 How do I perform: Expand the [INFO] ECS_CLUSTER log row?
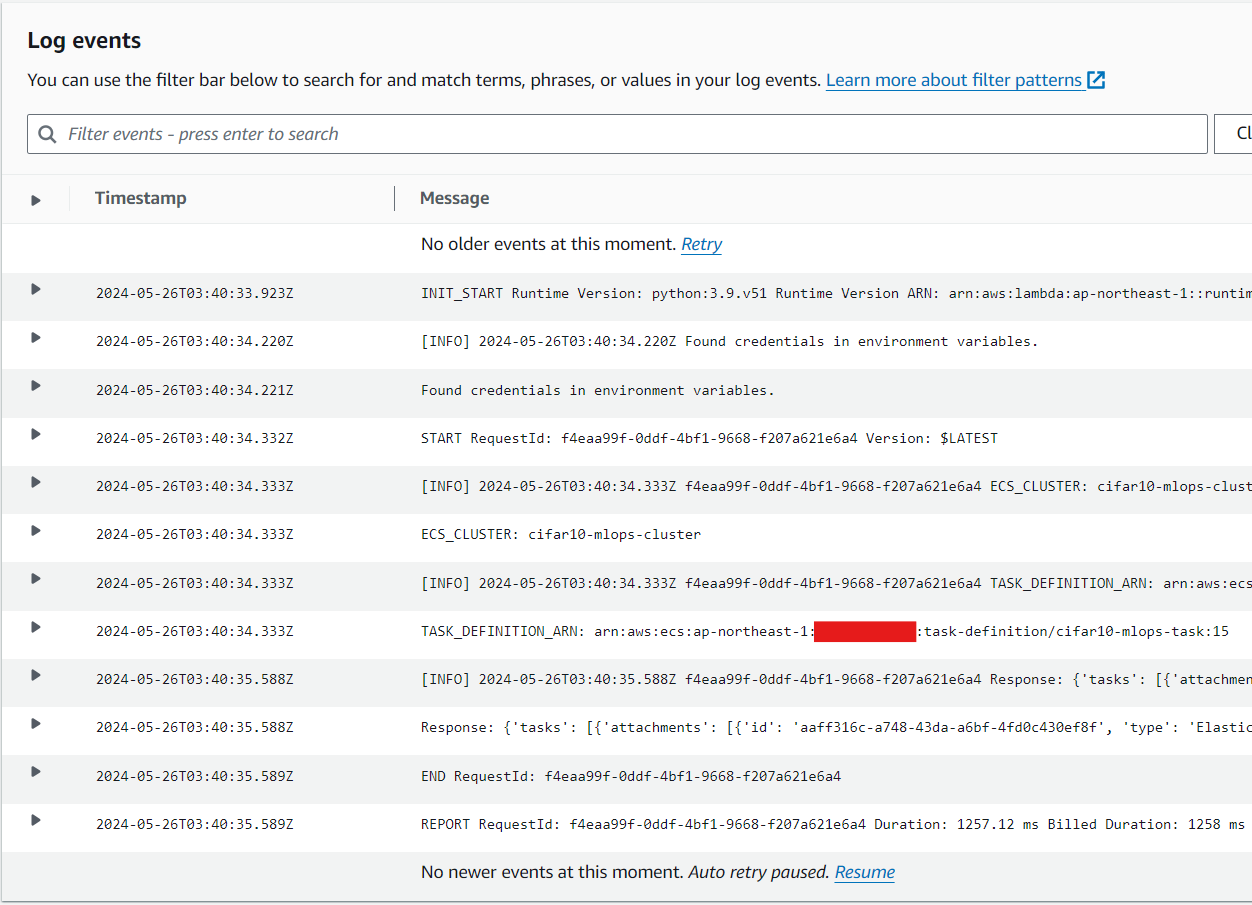pos(36,482)
